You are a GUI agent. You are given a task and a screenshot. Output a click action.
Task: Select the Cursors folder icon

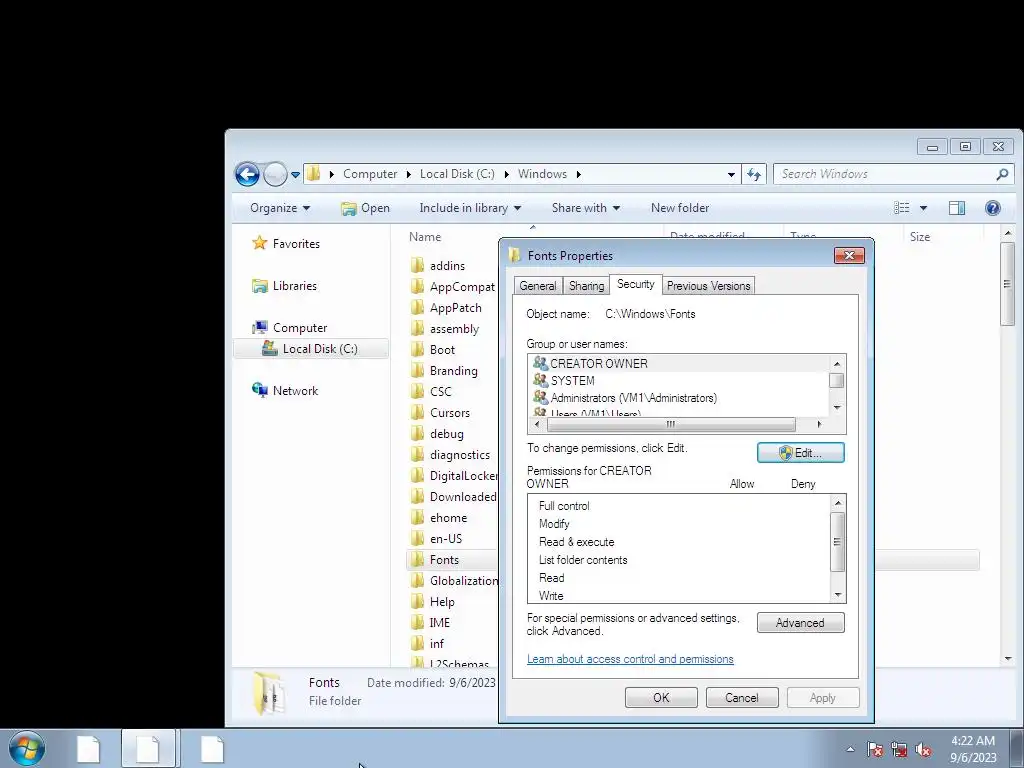click(x=418, y=412)
